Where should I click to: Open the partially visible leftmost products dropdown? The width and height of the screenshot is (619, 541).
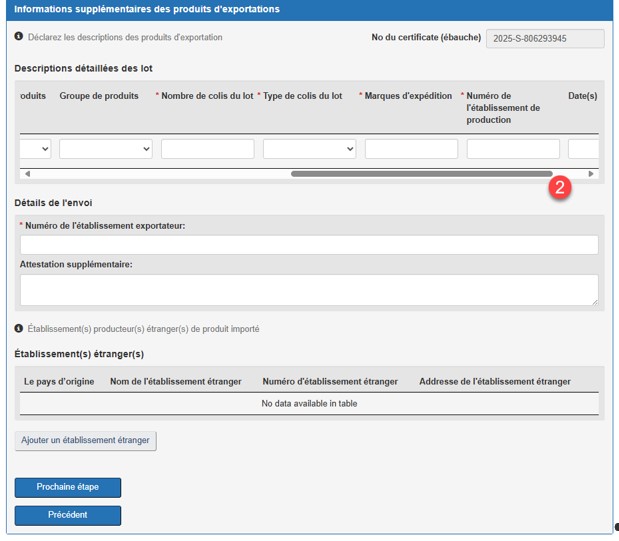36,149
